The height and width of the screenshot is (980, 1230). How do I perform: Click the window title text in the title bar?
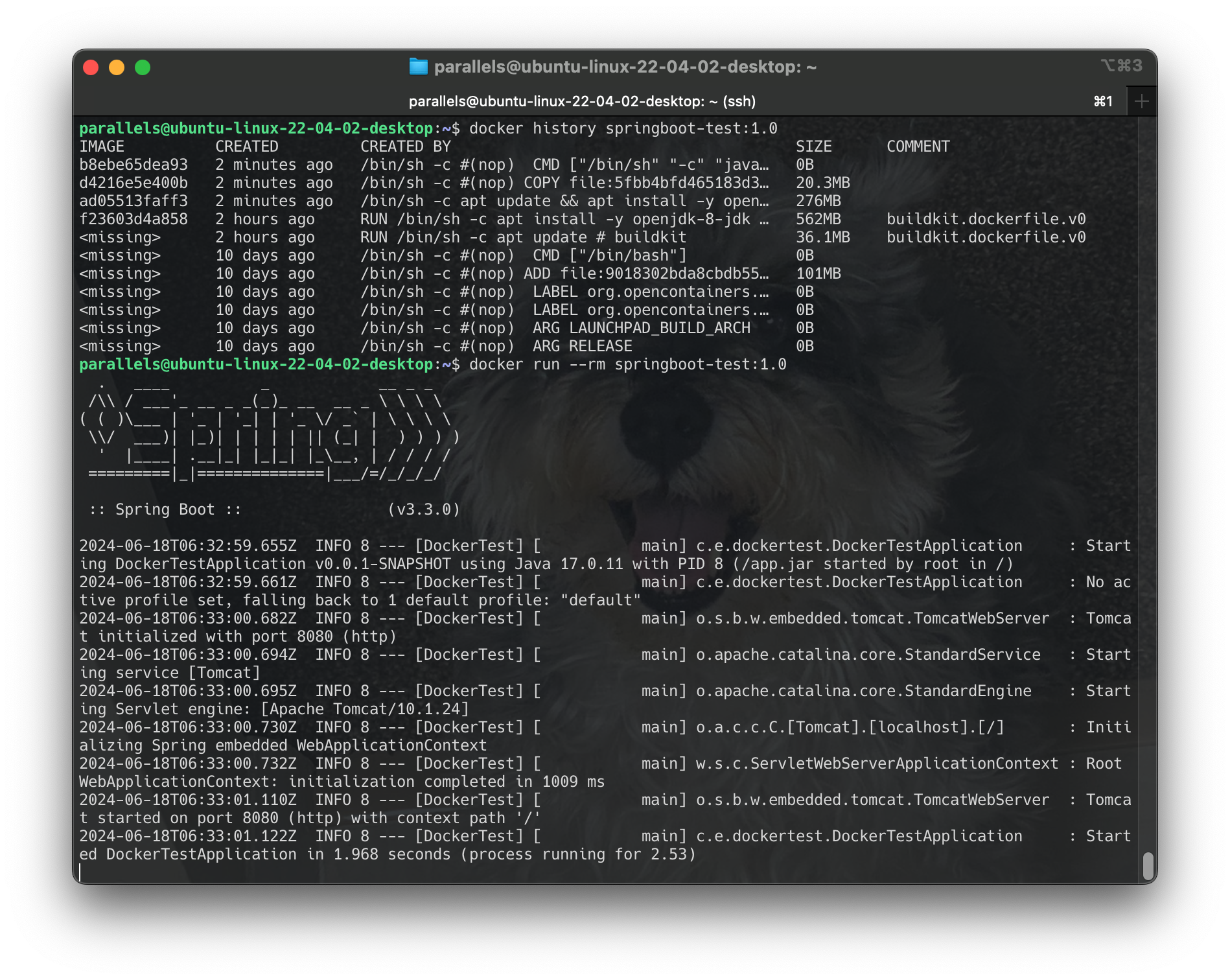coord(625,67)
